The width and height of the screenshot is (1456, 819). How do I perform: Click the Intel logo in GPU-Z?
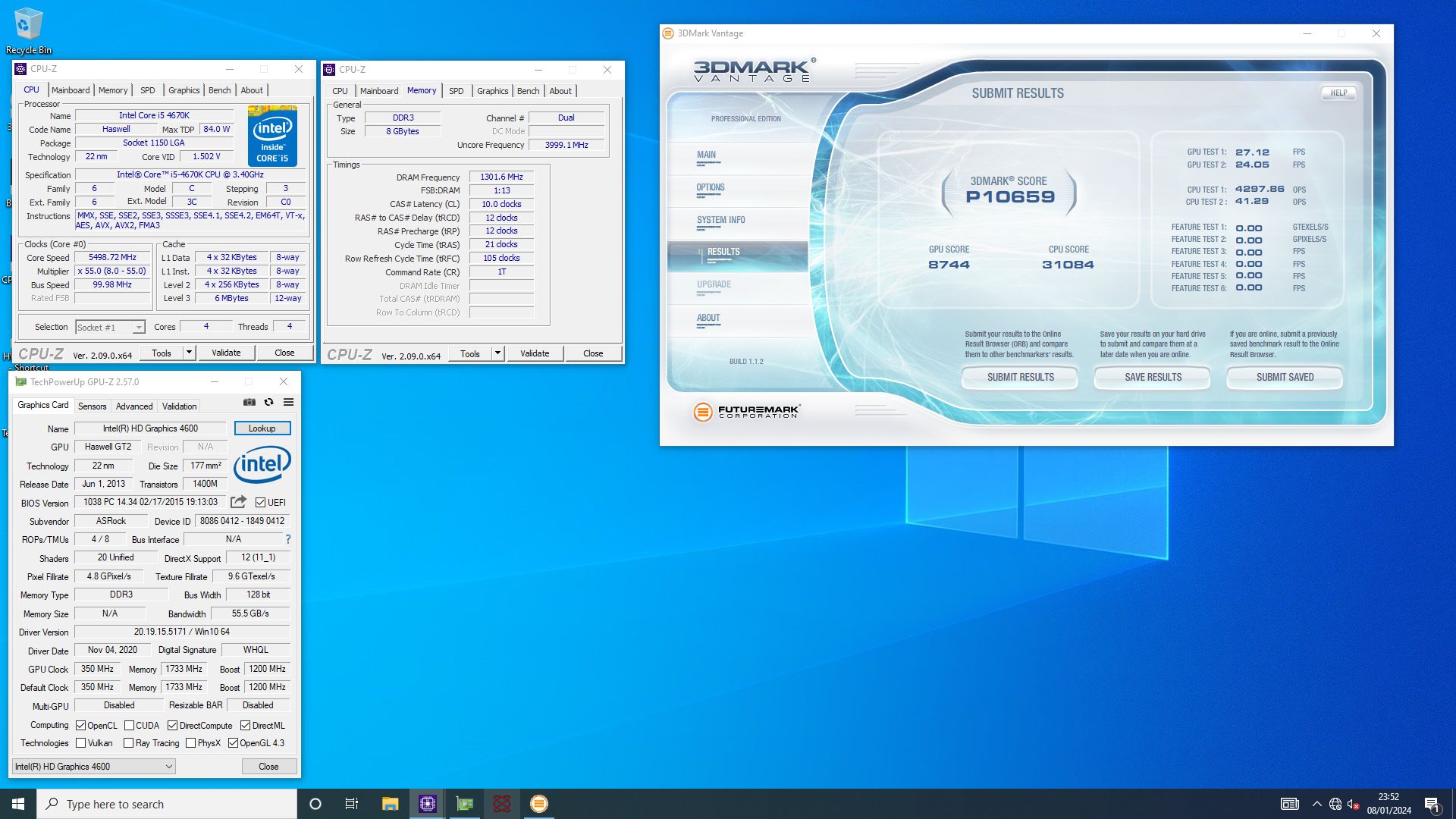[262, 464]
